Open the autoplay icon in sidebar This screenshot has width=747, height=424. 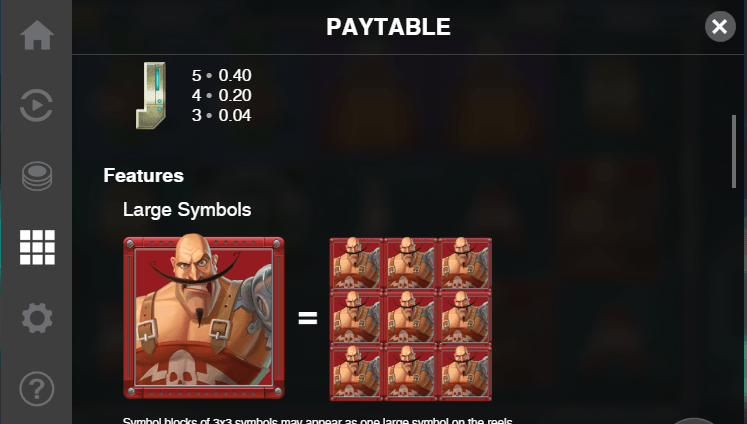37,105
